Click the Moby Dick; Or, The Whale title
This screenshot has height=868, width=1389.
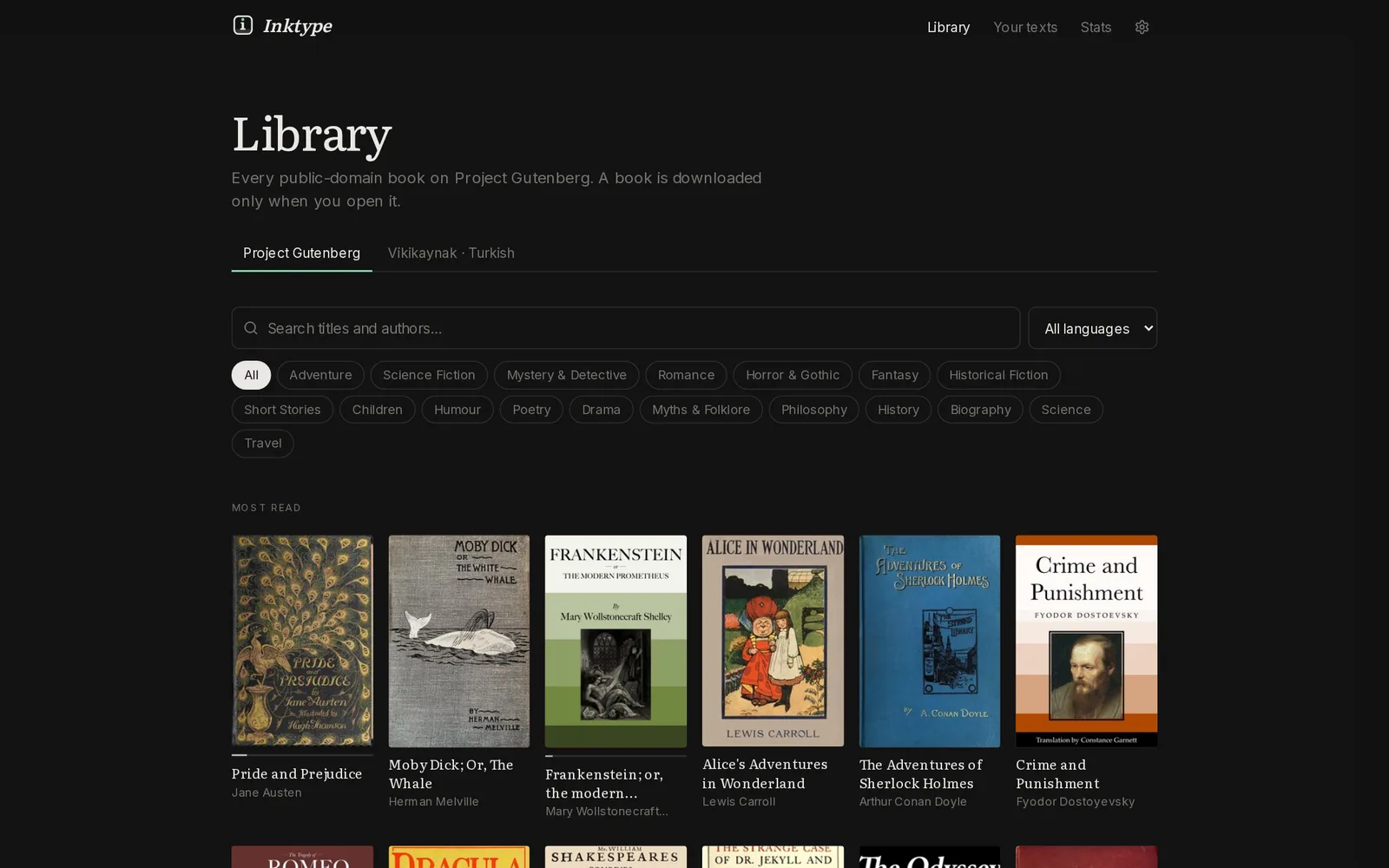tap(451, 774)
